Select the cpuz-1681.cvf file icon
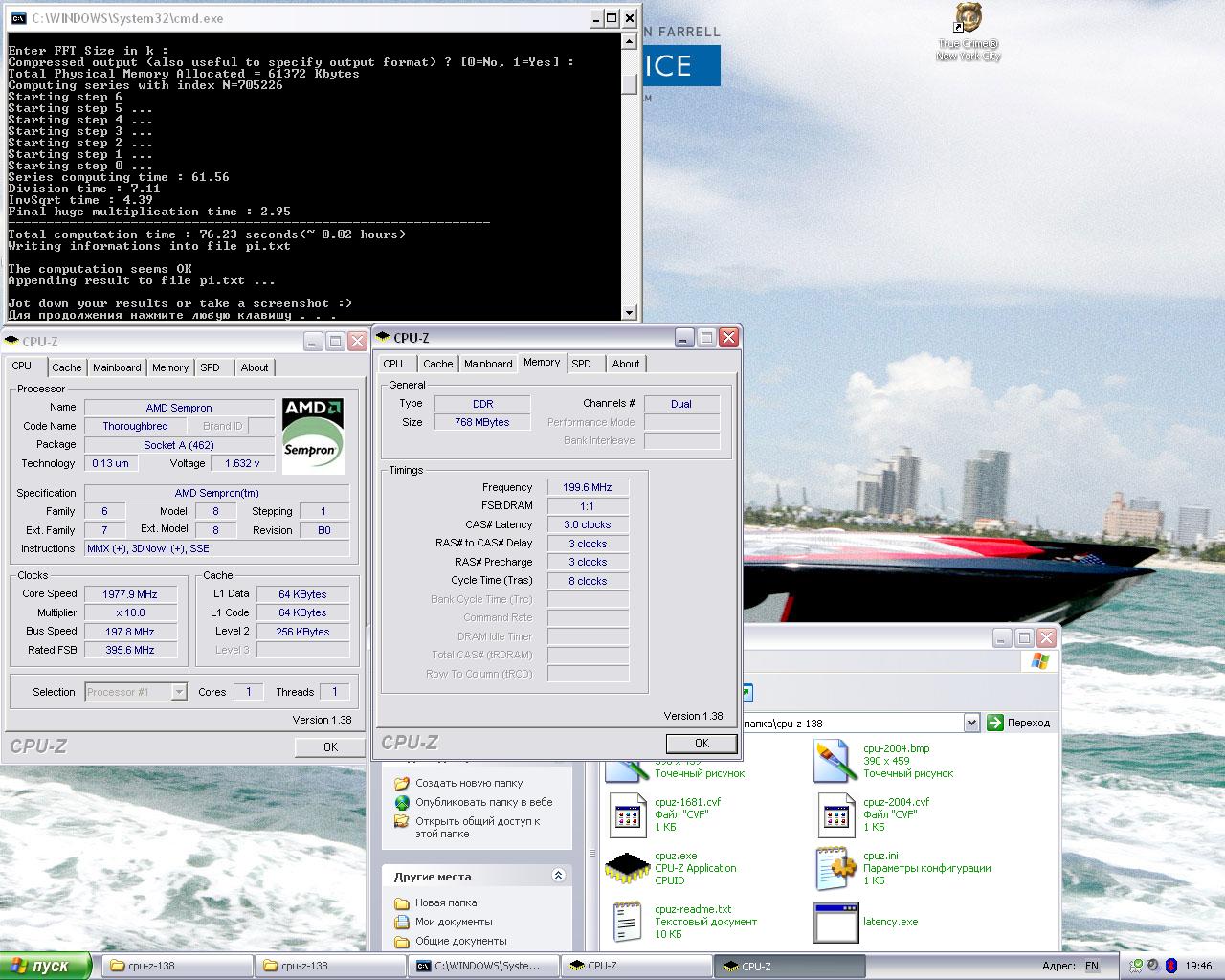This screenshot has height=980, width=1225. pyautogui.click(x=628, y=815)
